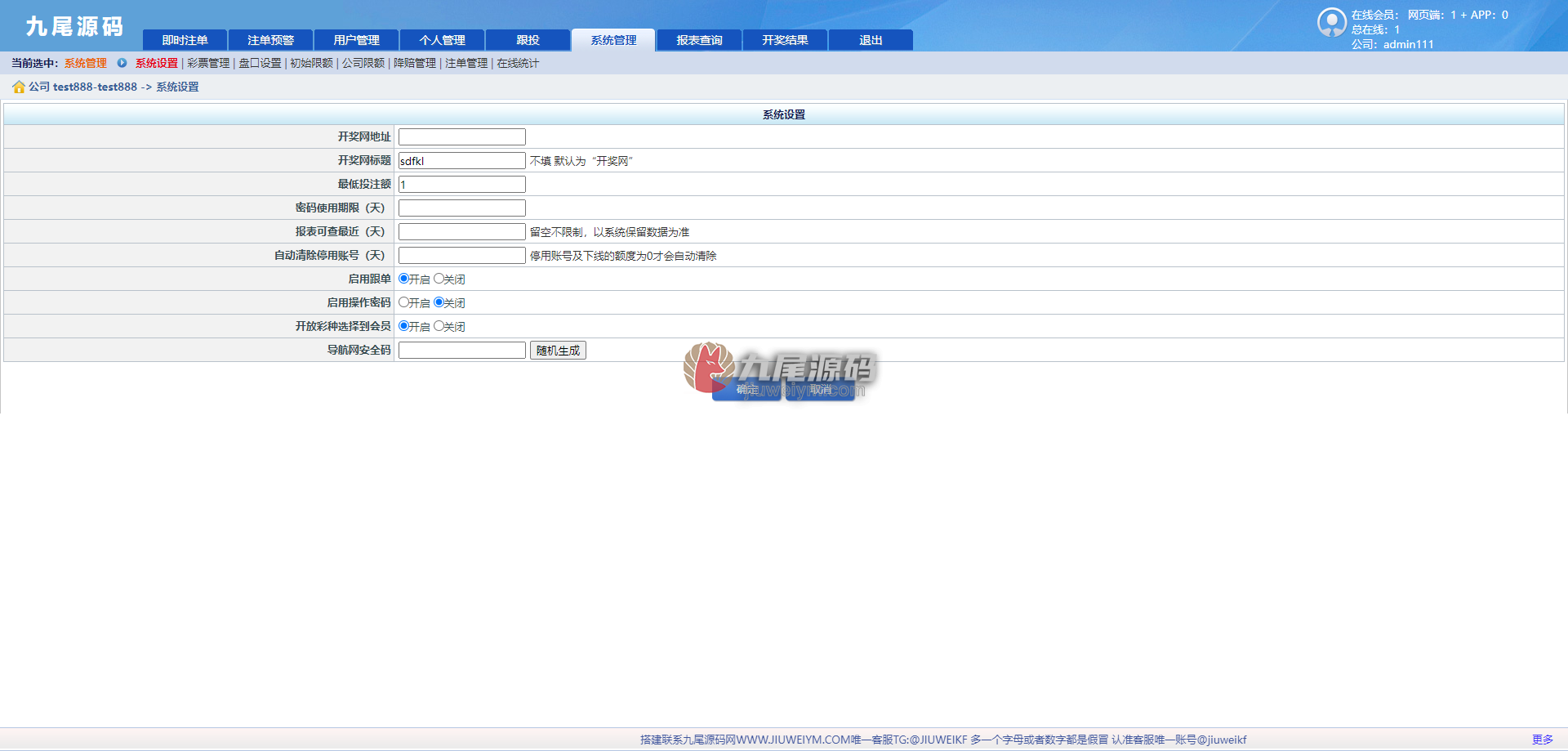
Task: Open the 用户管理 tab
Action: pyautogui.click(x=356, y=40)
